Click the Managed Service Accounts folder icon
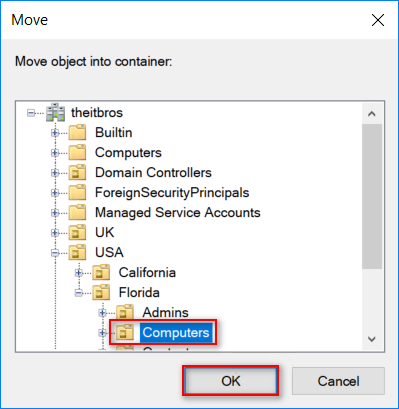 [77, 213]
